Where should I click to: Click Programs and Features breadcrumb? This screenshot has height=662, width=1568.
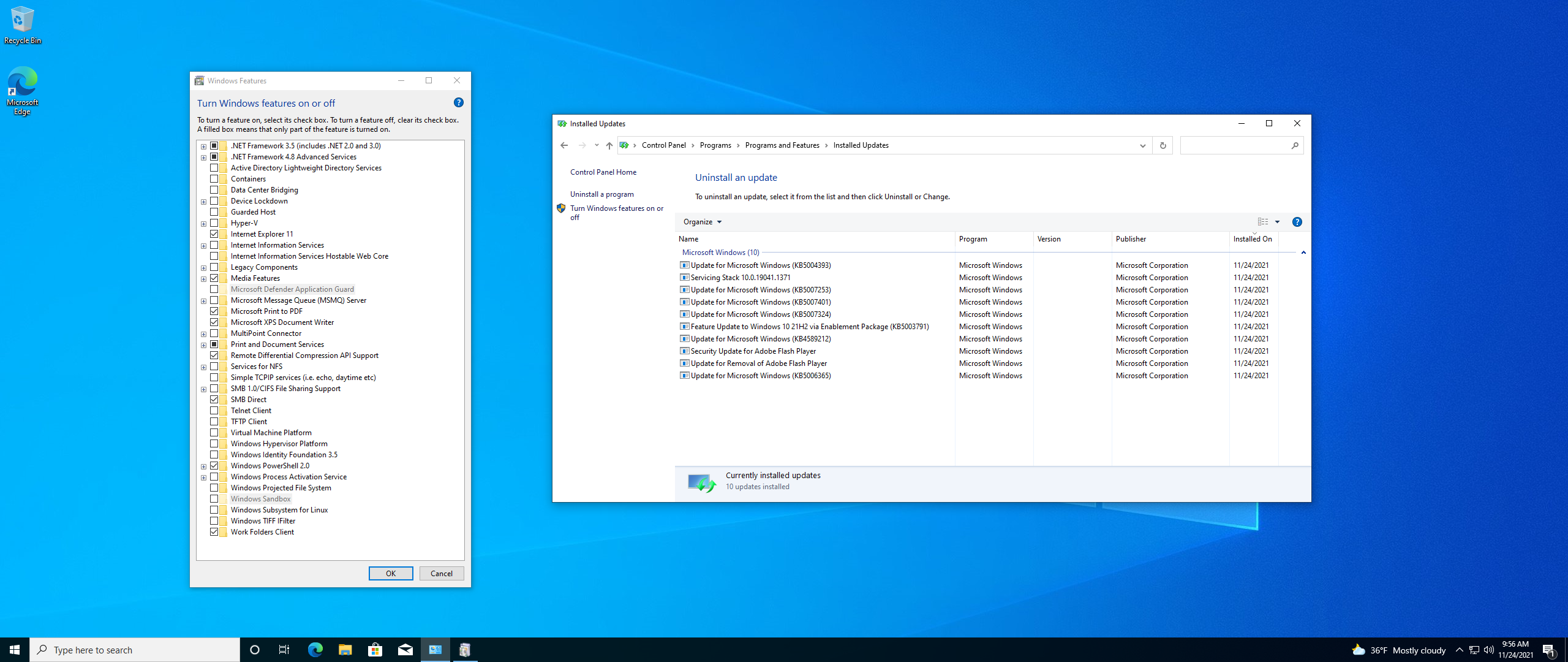[x=782, y=145]
